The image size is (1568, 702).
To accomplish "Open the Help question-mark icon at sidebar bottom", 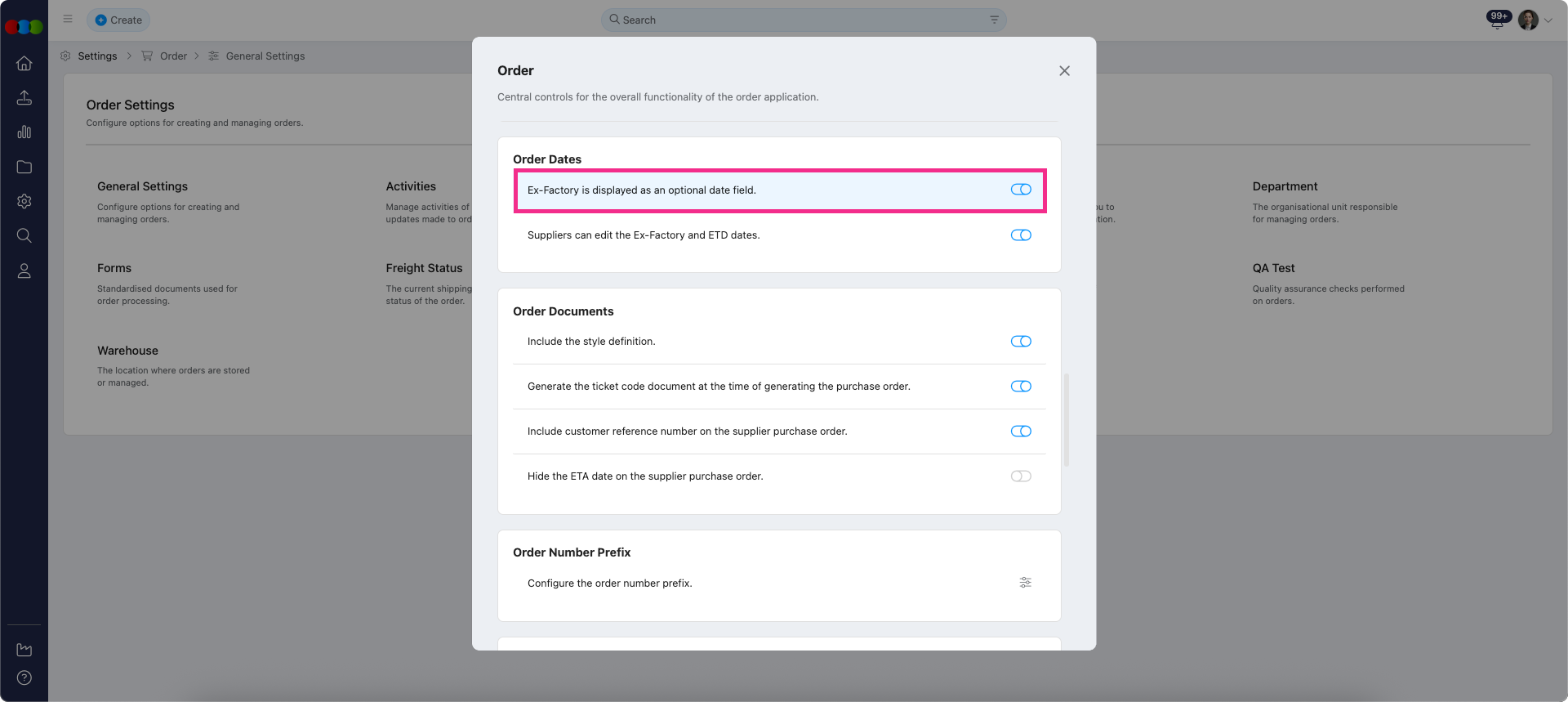I will (x=24, y=677).
